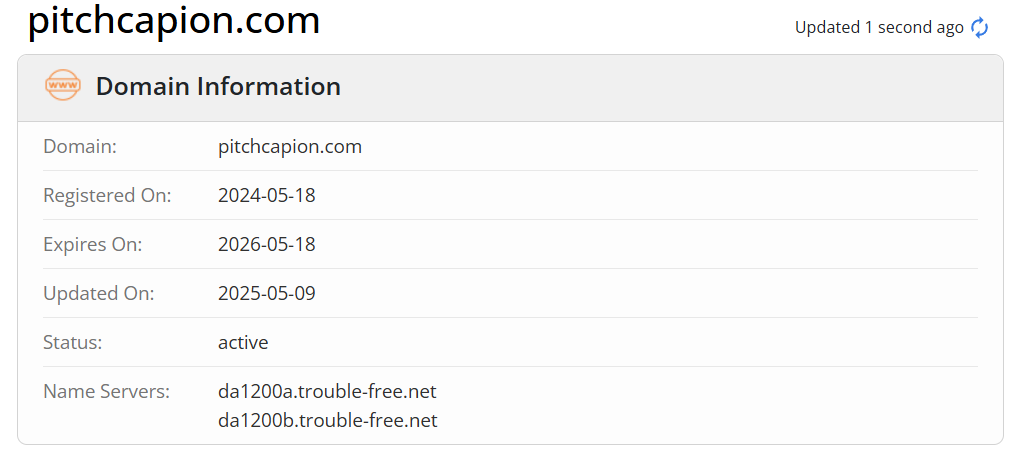
Task: Click the Registered On date 2024-05-18
Action: 266,196
